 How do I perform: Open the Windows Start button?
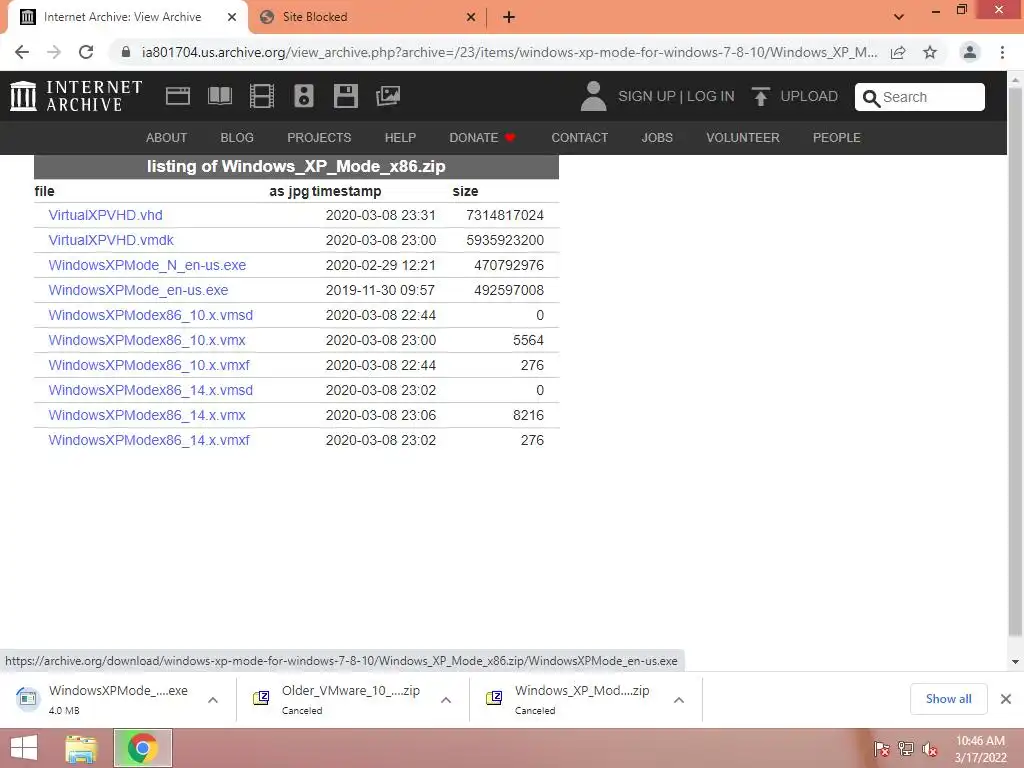click(x=24, y=748)
